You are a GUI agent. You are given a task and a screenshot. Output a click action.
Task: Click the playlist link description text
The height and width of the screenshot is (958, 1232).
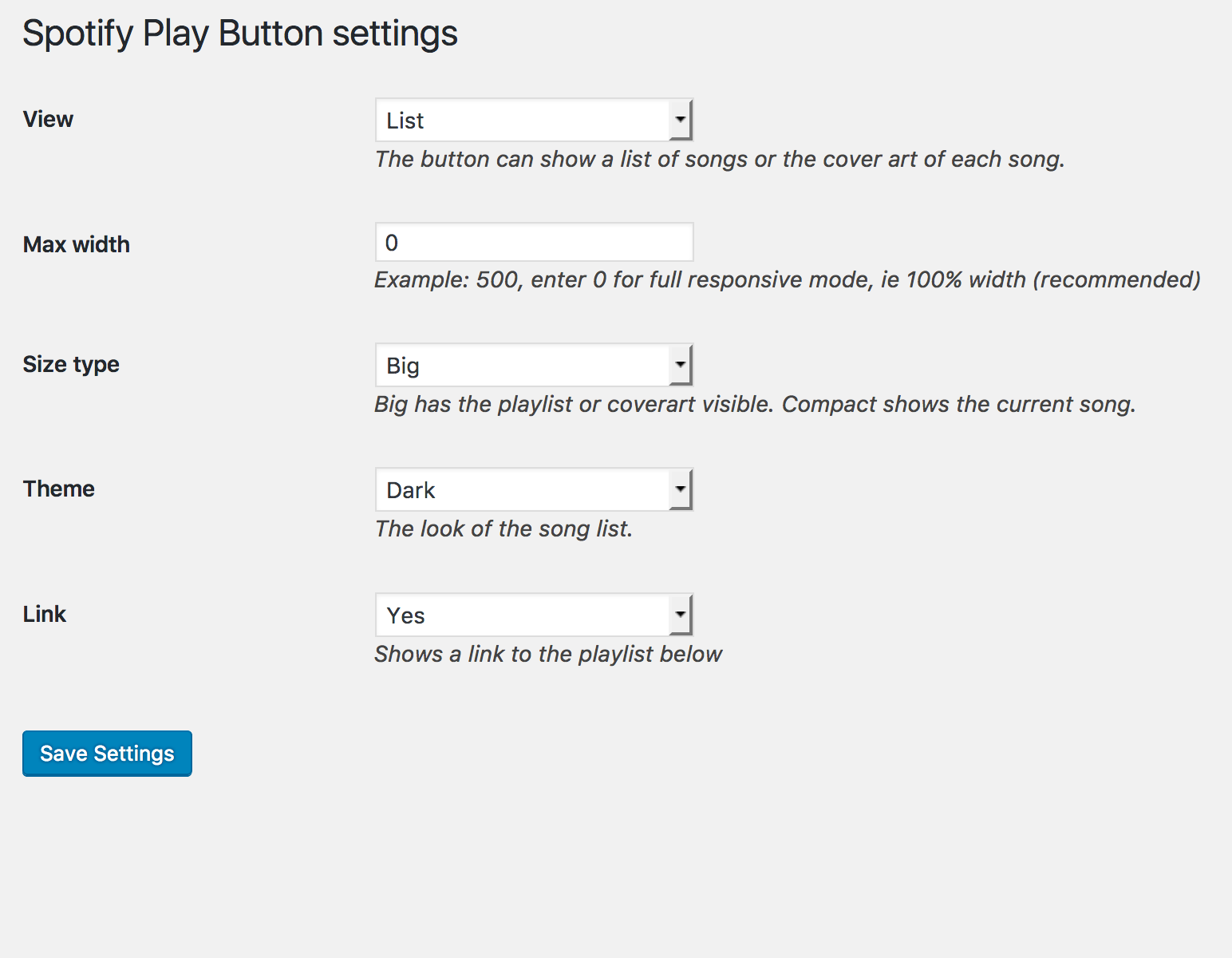click(x=548, y=655)
